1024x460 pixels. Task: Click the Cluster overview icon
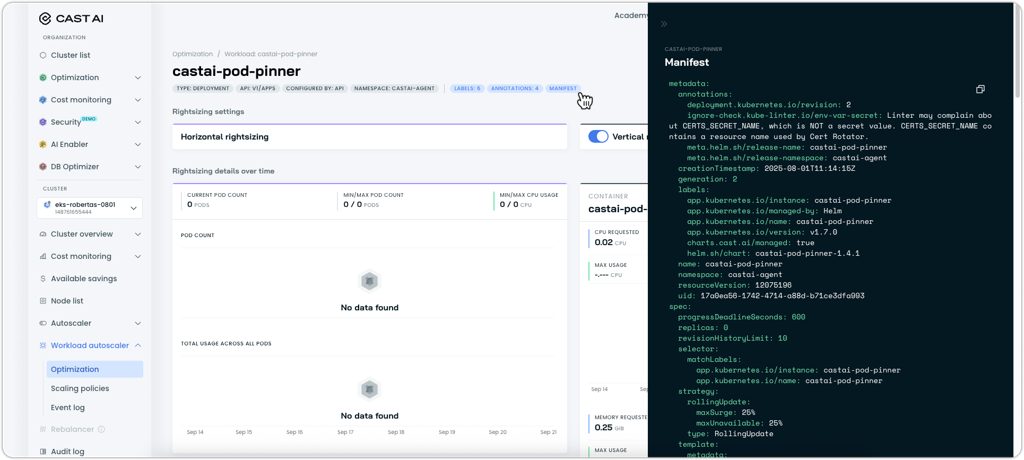coord(43,234)
